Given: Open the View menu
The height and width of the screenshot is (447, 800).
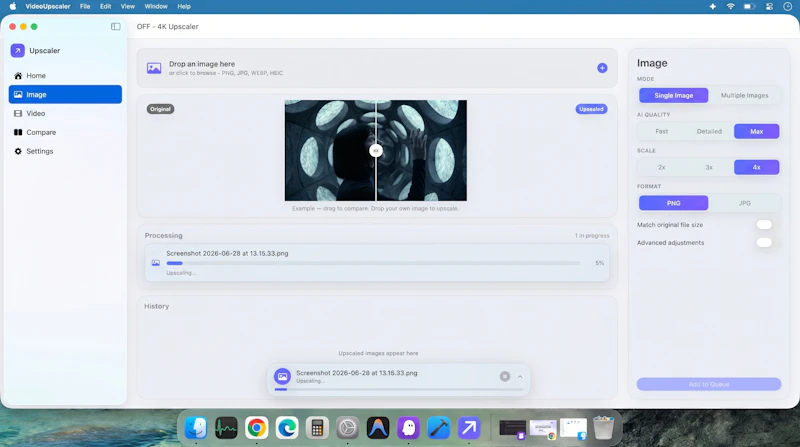Looking at the screenshot, I should tap(128, 7).
